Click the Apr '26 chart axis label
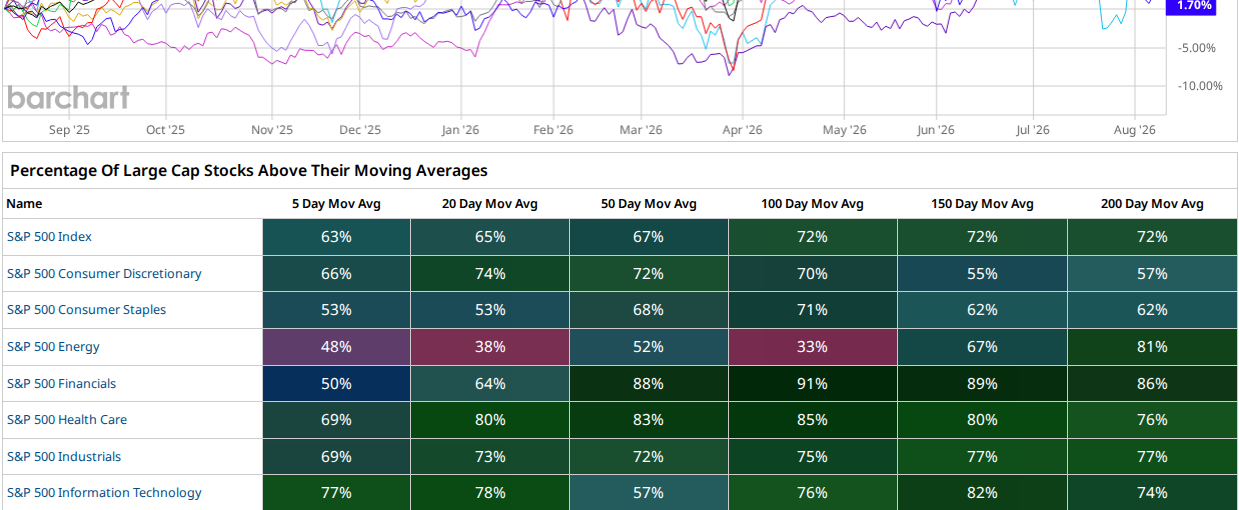 742,130
